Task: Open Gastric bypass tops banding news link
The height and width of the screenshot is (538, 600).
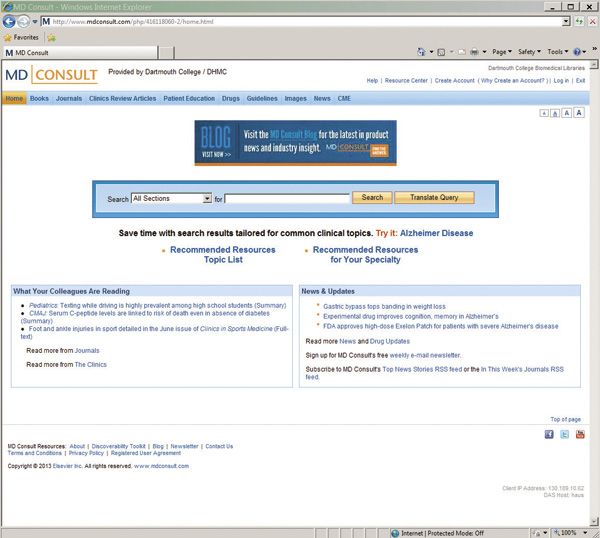Action: (384, 306)
